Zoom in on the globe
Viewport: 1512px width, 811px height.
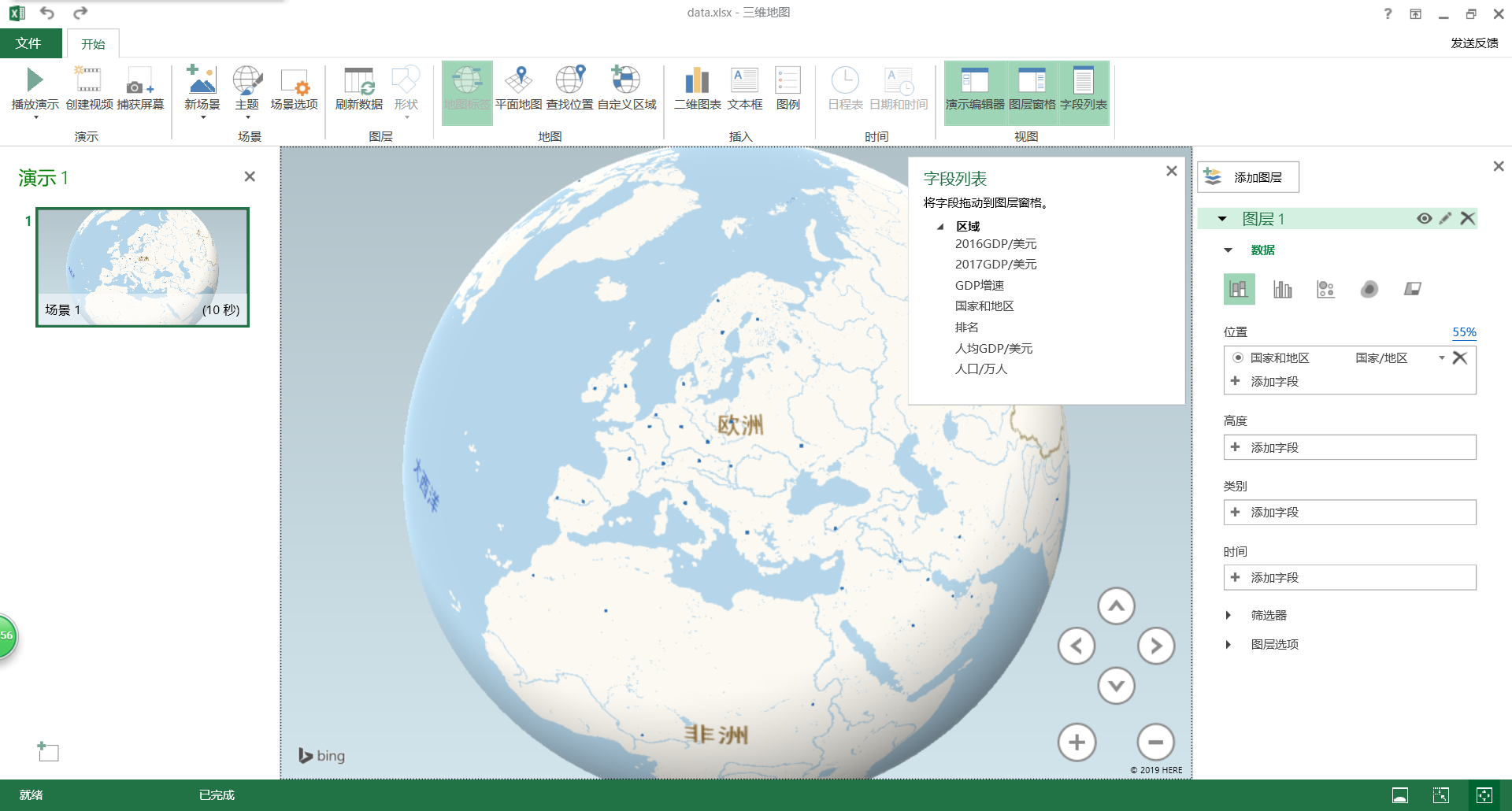click(1077, 742)
